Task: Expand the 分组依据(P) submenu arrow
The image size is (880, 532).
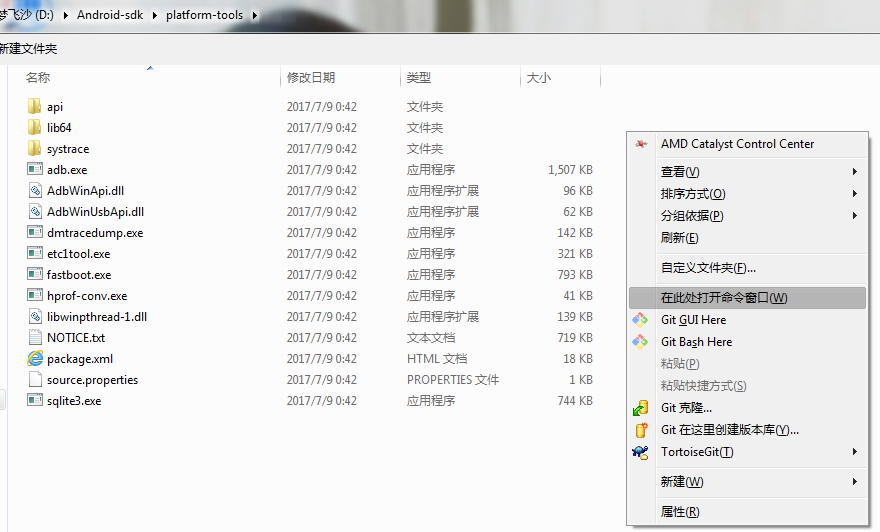Action: [x=854, y=215]
